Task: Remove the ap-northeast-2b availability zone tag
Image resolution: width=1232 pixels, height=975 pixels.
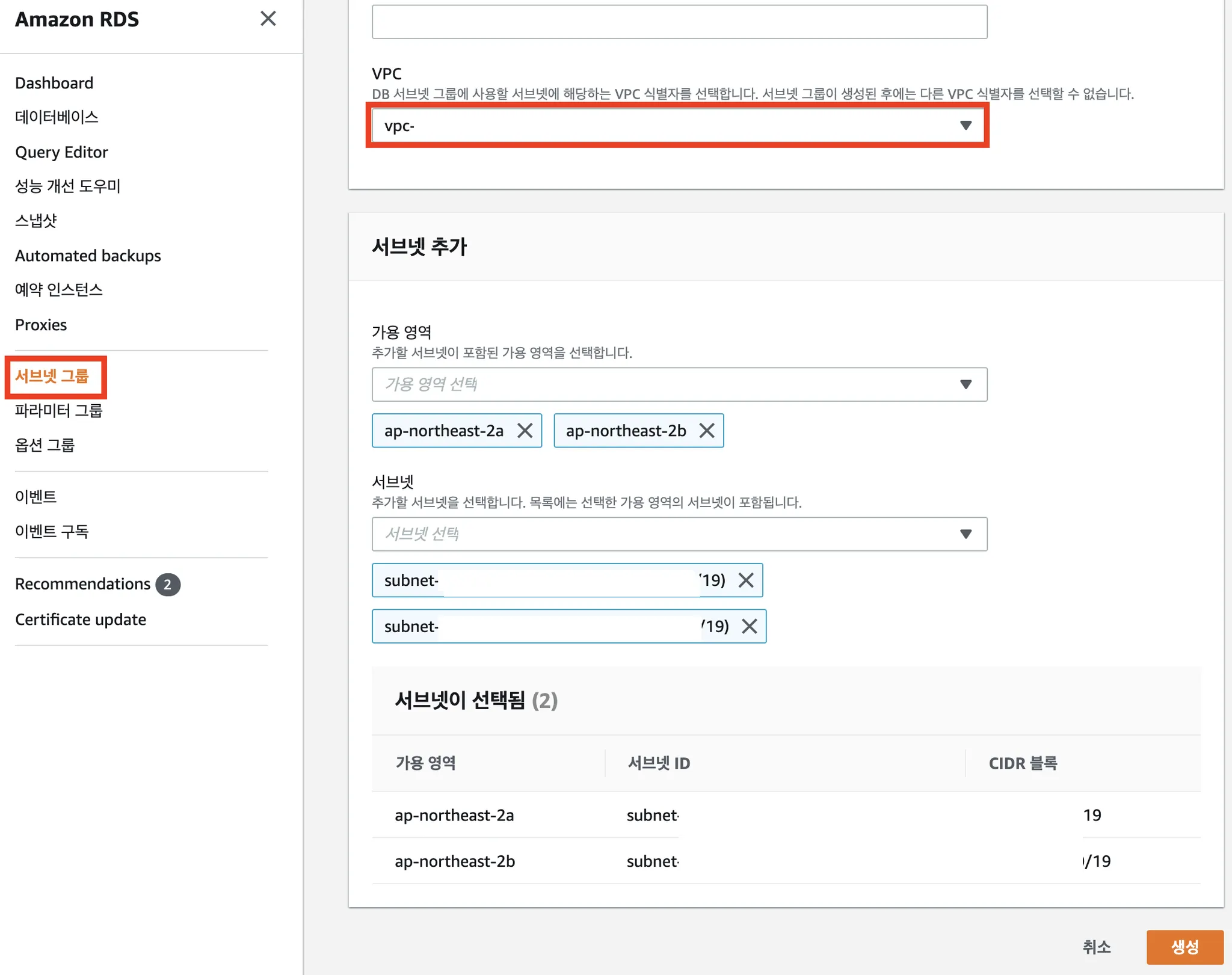Action: (x=707, y=431)
